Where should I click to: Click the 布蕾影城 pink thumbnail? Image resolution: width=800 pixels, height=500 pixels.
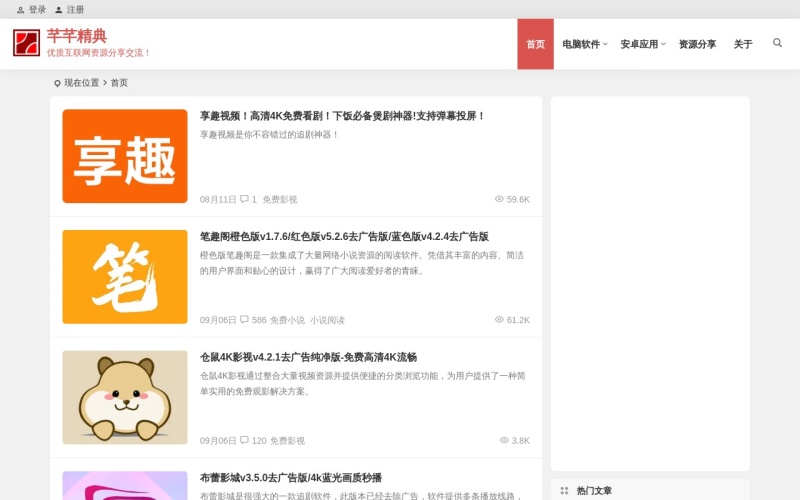click(125, 486)
